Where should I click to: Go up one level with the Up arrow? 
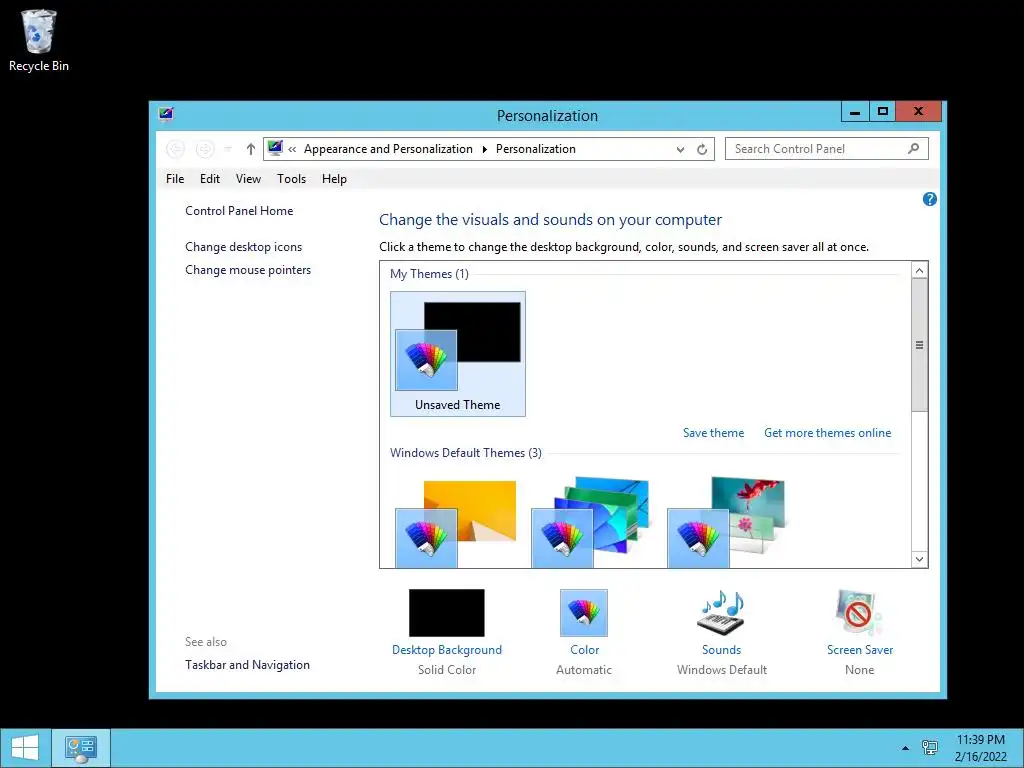click(251, 150)
